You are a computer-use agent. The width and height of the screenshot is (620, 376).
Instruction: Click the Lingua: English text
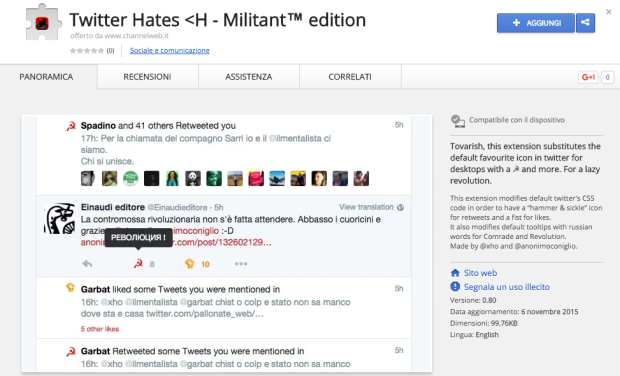click(x=474, y=334)
